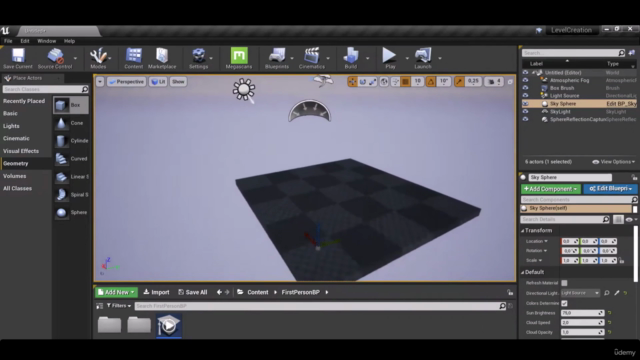Image resolution: width=640 pixels, height=360 pixels.
Task: Start the level with the Play icon
Action: [x=390, y=58]
